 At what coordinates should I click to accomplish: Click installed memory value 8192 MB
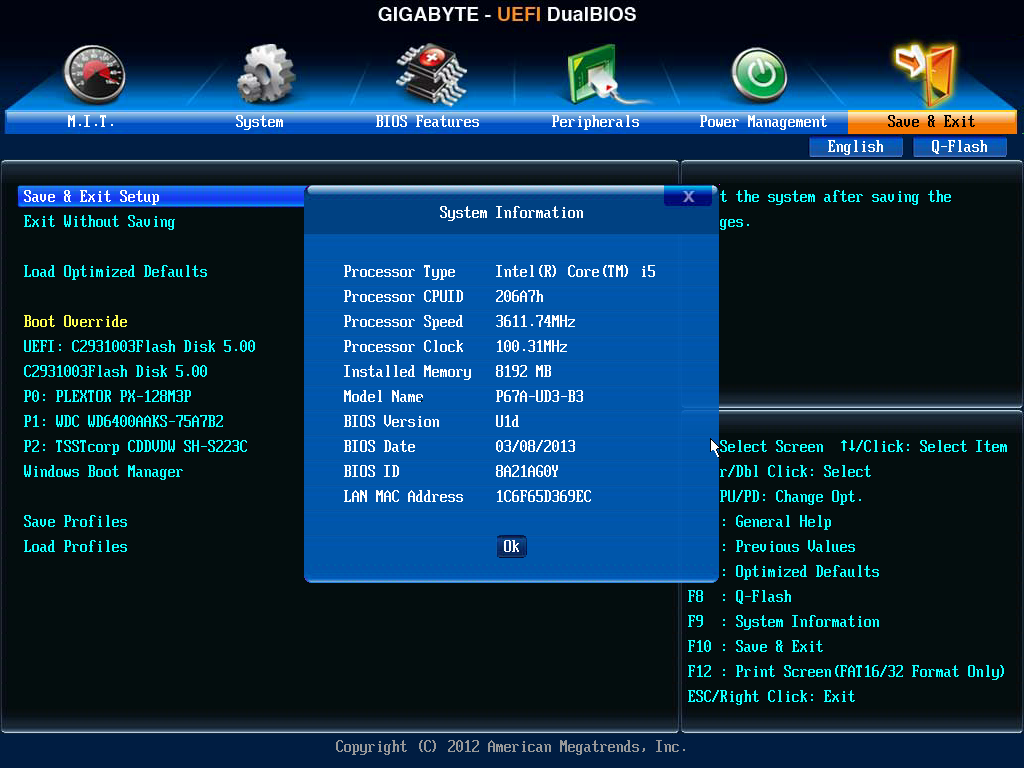coord(523,372)
